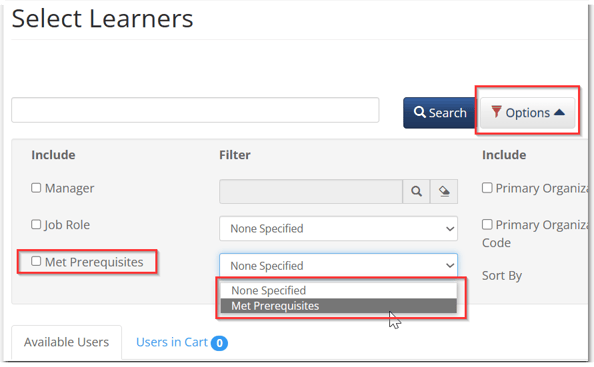Click inside the learner search field
This screenshot has width=594, height=367.
tap(195, 110)
